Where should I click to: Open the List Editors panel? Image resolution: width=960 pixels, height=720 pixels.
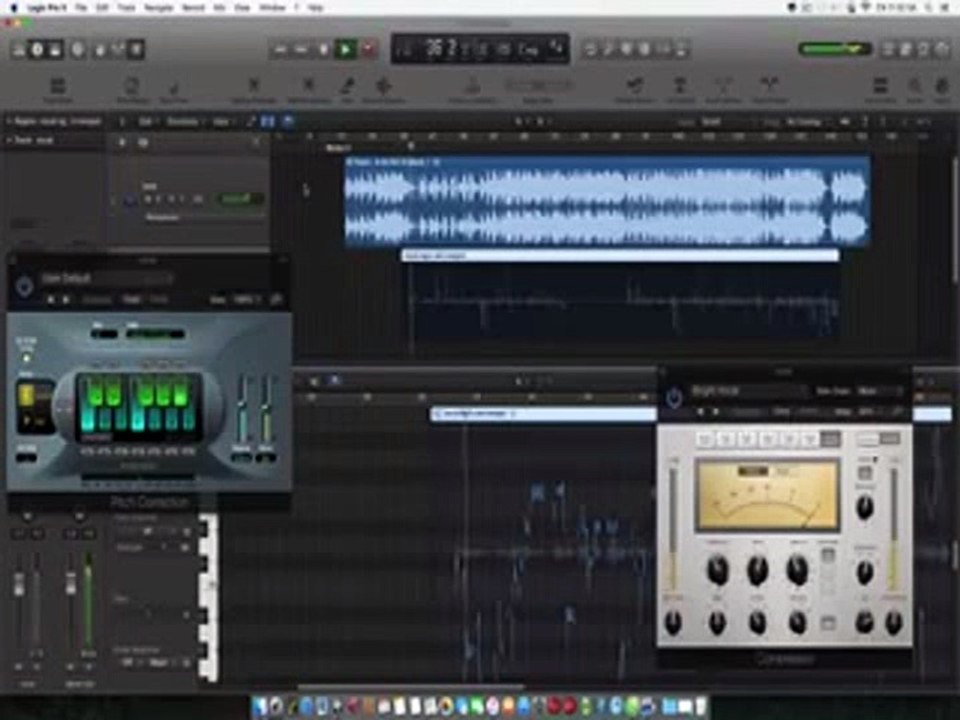click(x=888, y=50)
